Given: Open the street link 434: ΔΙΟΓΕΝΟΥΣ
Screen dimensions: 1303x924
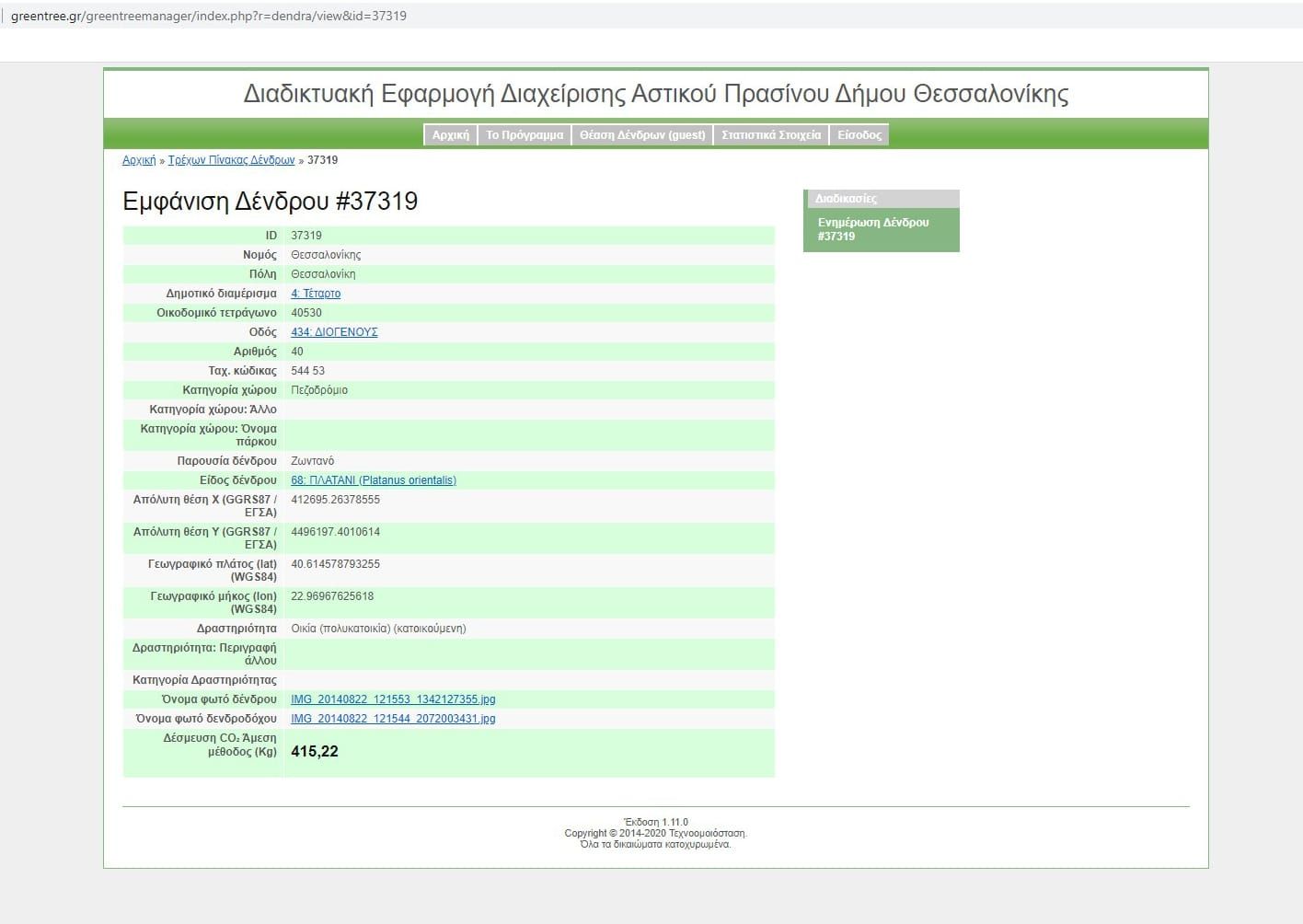Looking at the screenshot, I should coord(334,332).
